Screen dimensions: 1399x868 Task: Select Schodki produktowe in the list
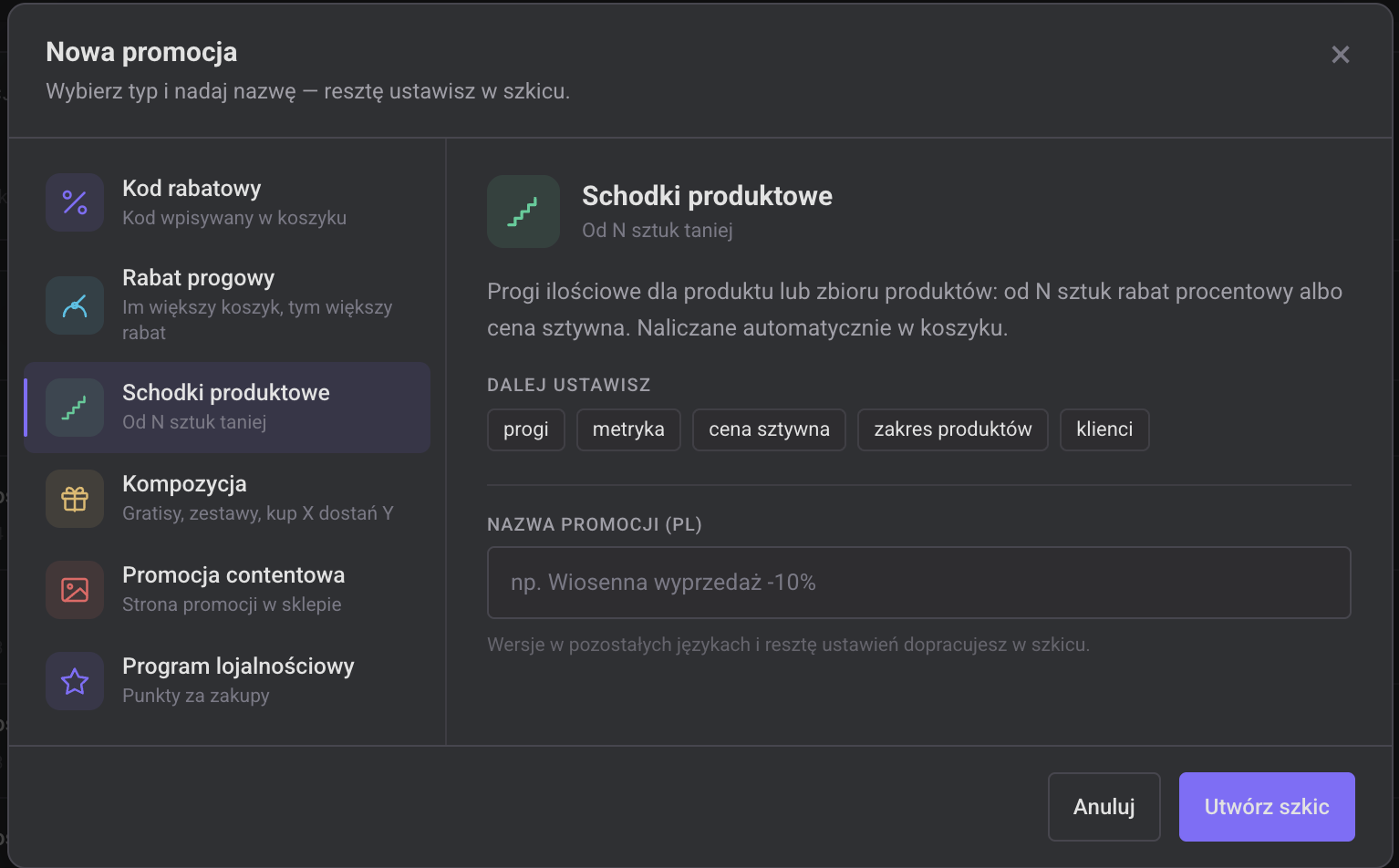(227, 408)
